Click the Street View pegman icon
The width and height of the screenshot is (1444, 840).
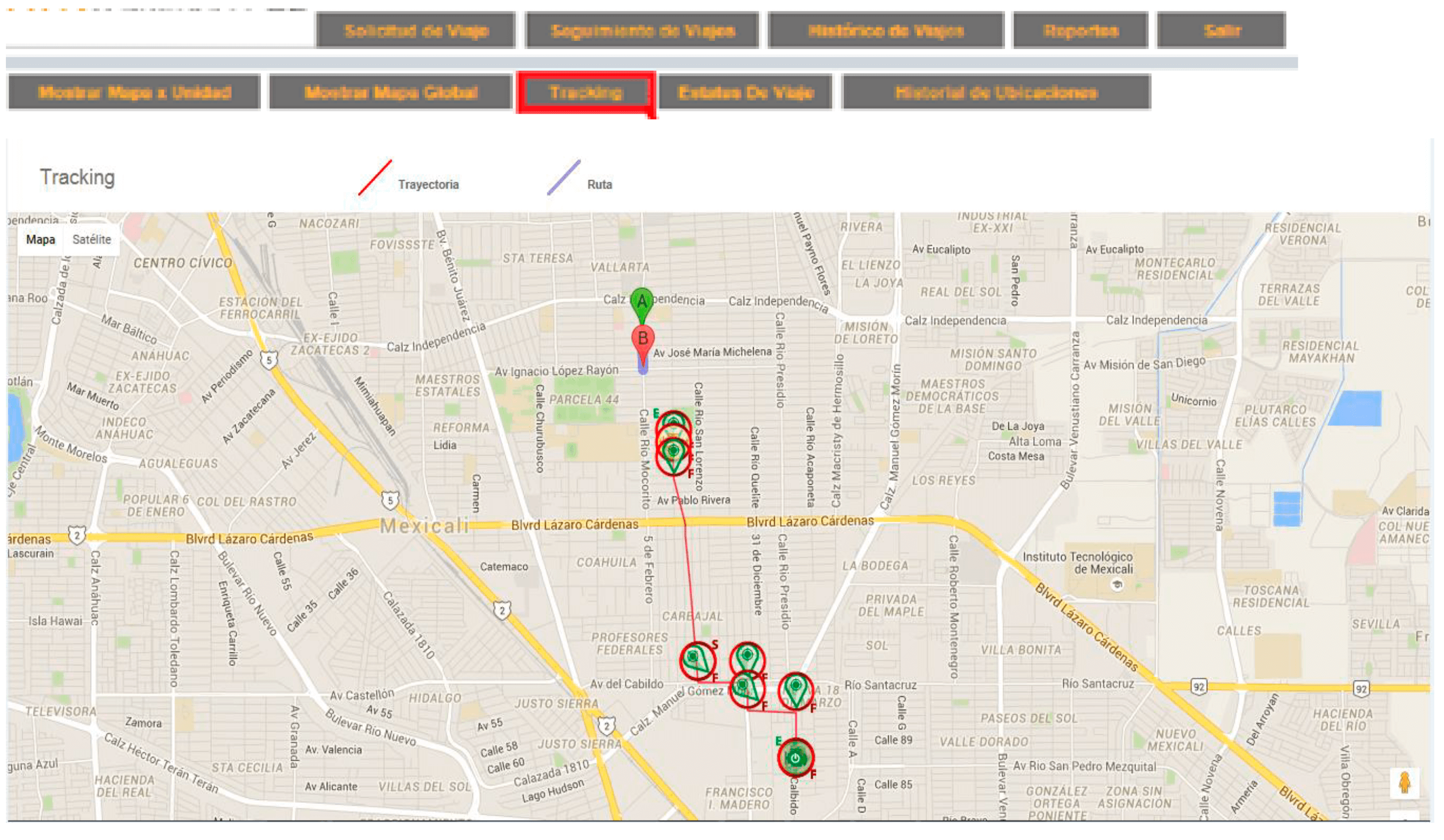[x=1404, y=783]
